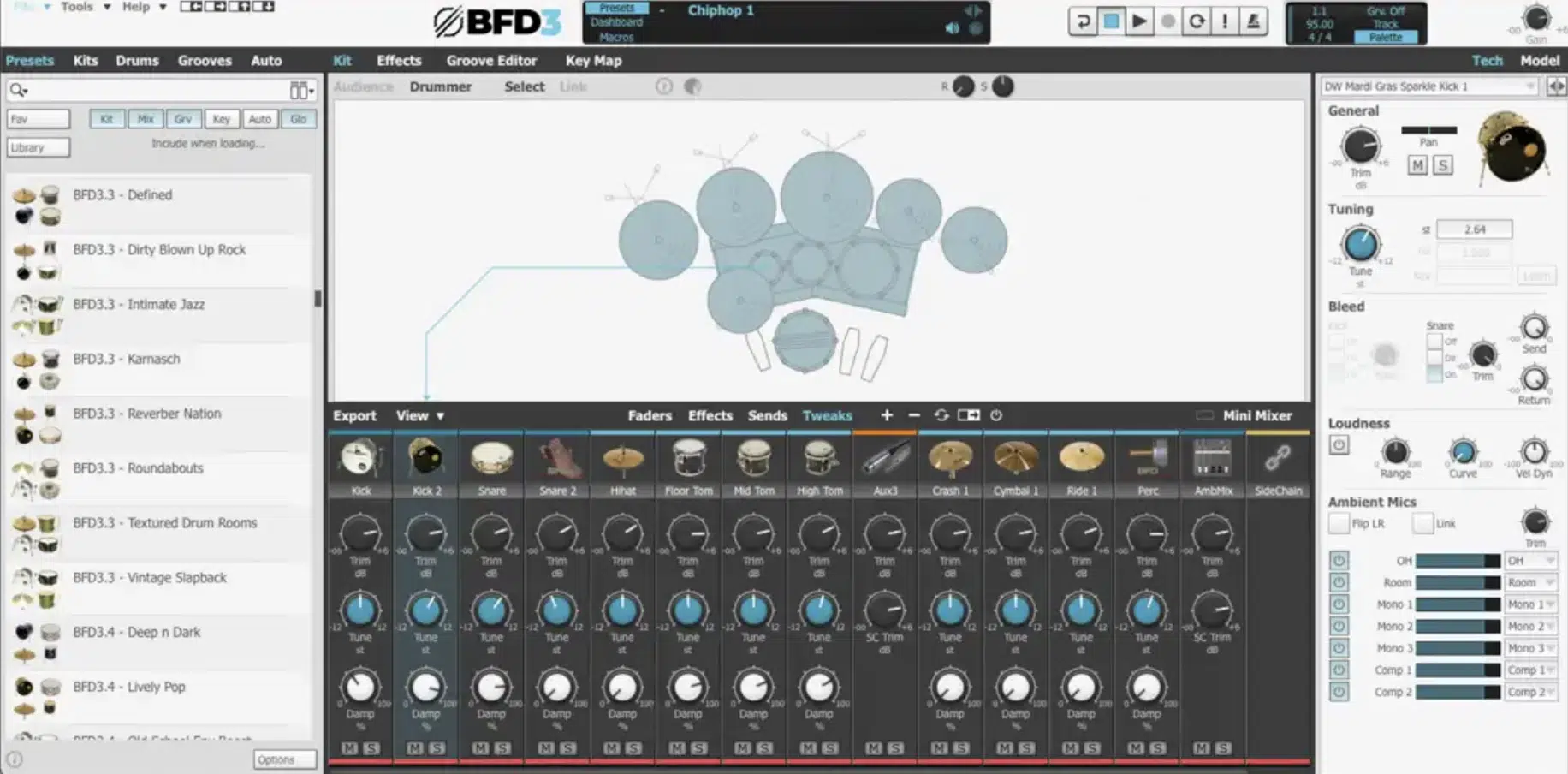This screenshot has width=1568, height=774.
Task: Click the Options button in browser
Action: 284,759
